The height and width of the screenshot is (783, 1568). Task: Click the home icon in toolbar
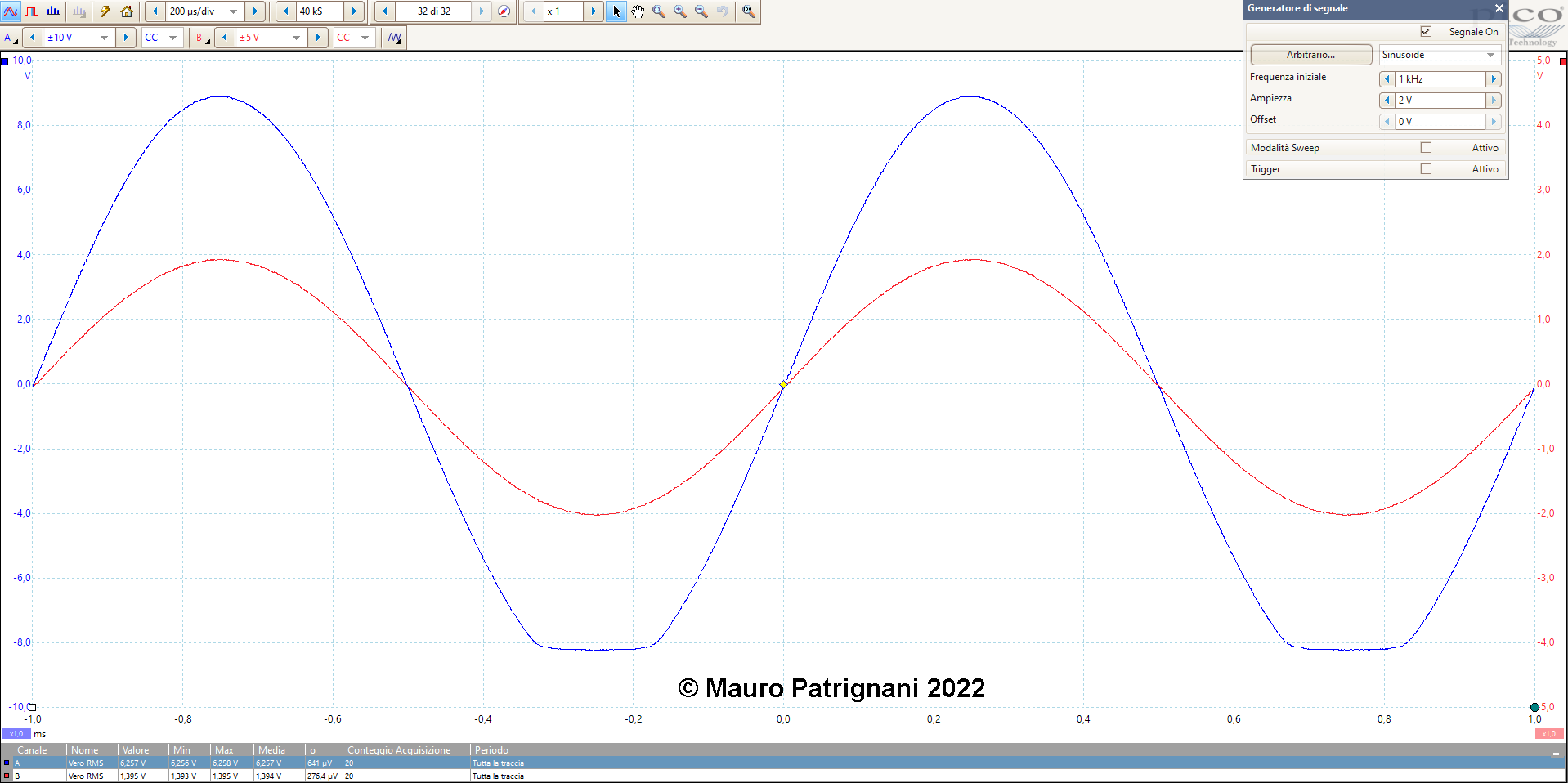127,11
